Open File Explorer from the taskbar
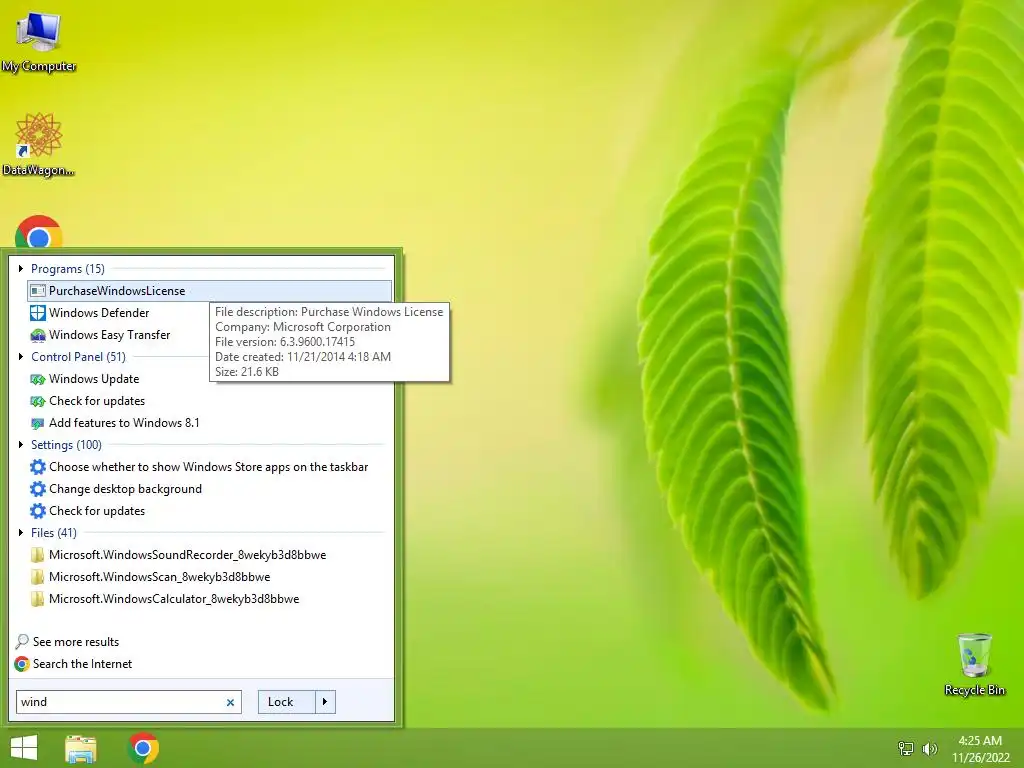The height and width of the screenshot is (768, 1024). tap(81, 748)
